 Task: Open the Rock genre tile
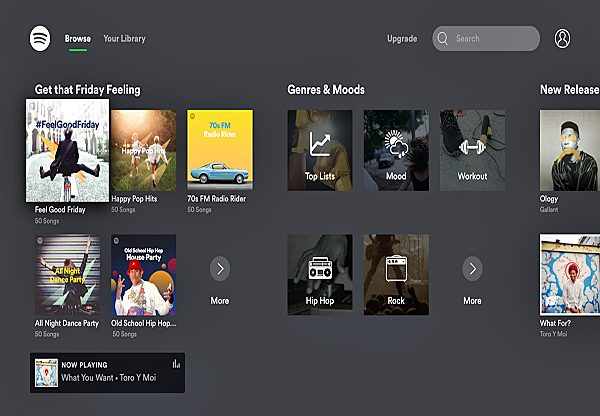396,274
